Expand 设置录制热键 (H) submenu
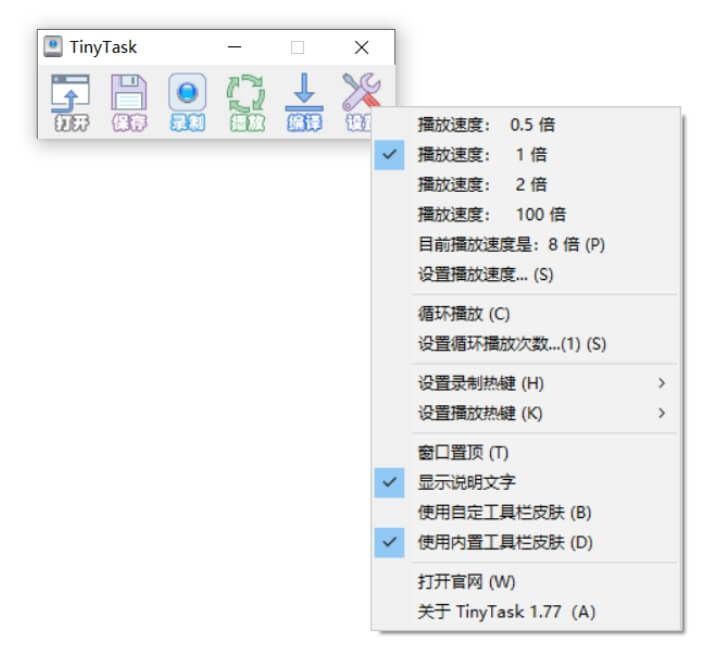The width and height of the screenshot is (719, 651). (526, 384)
